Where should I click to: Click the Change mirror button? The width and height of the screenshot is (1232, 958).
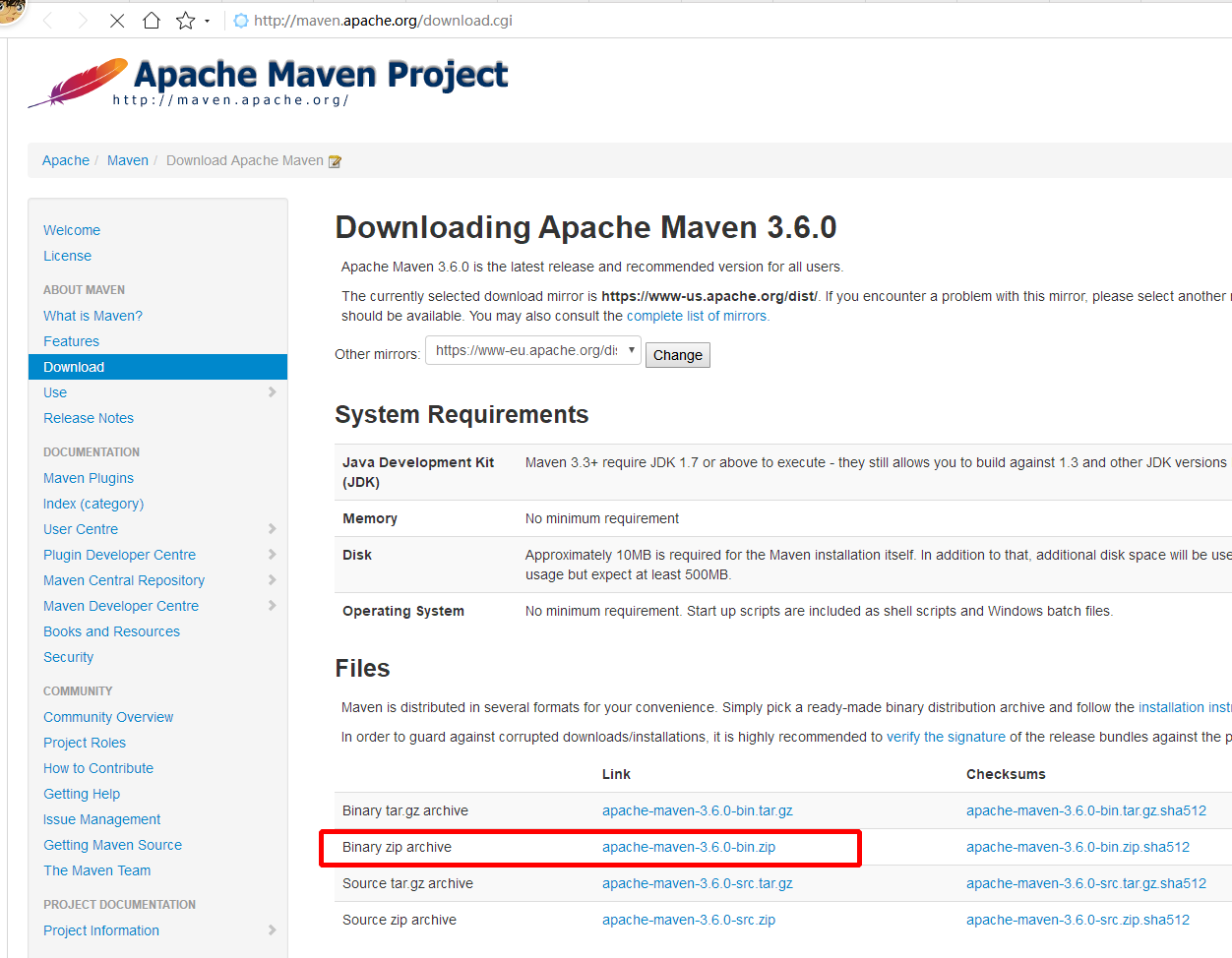point(678,355)
